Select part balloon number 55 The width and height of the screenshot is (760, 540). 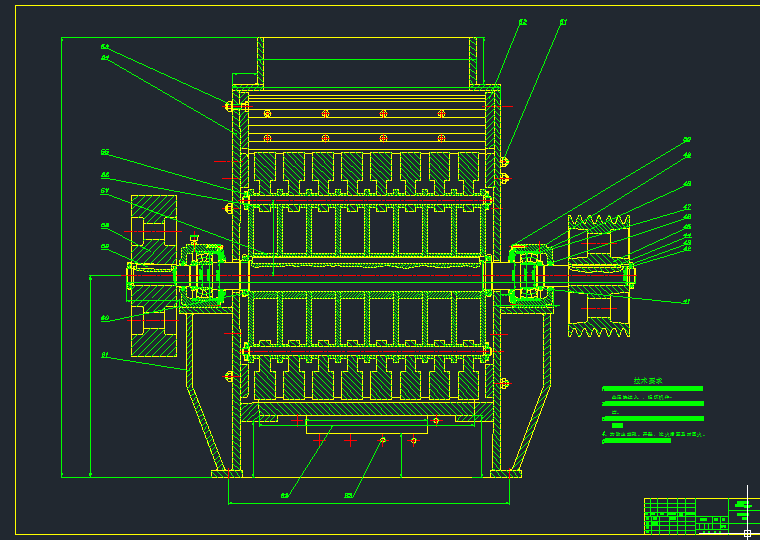point(105,152)
